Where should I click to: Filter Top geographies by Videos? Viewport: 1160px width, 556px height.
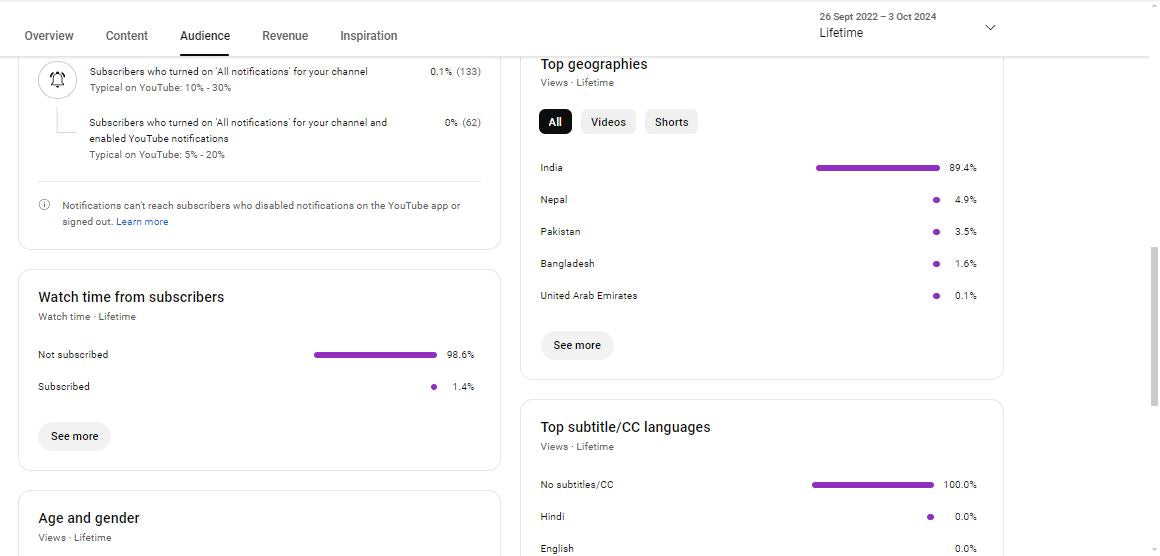tap(608, 122)
